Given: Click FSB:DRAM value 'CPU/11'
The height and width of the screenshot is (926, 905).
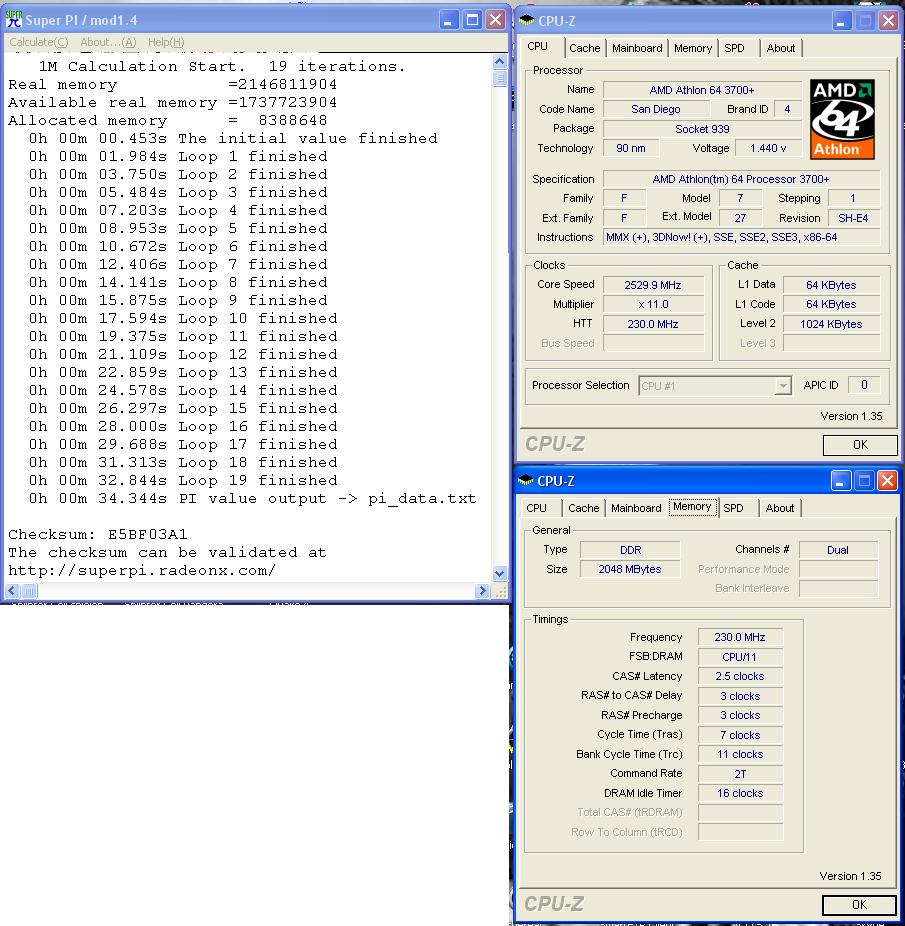Looking at the screenshot, I should 740,657.
